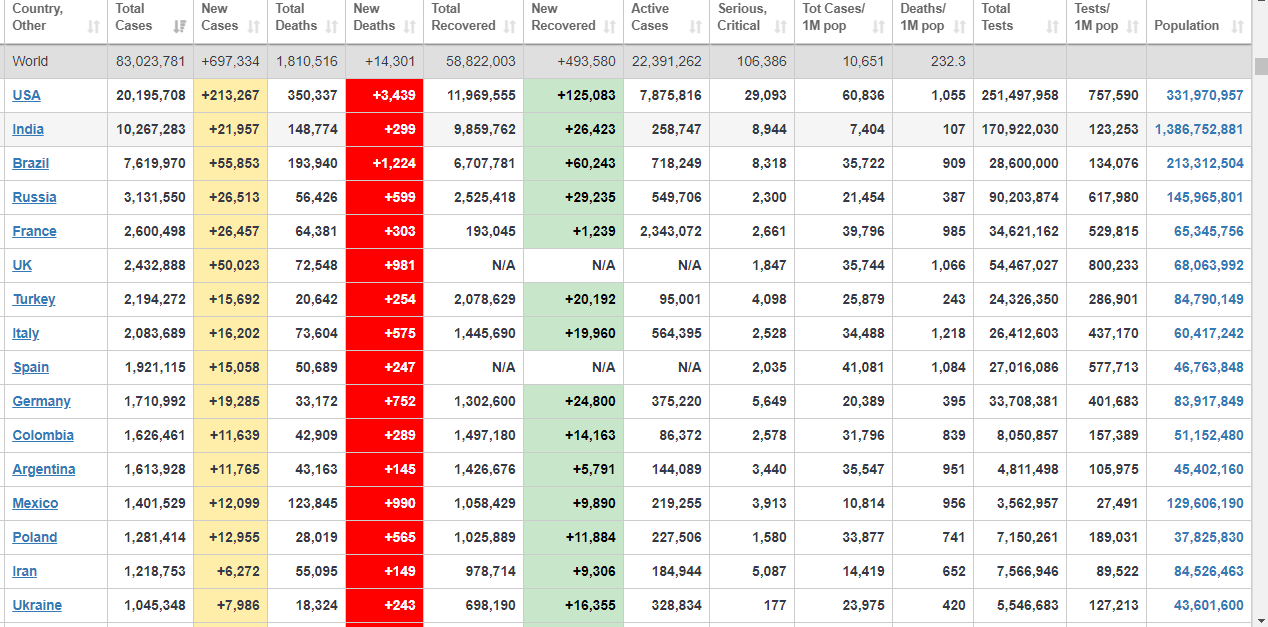
Task: Go to Germany country page
Action: click(41, 401)
